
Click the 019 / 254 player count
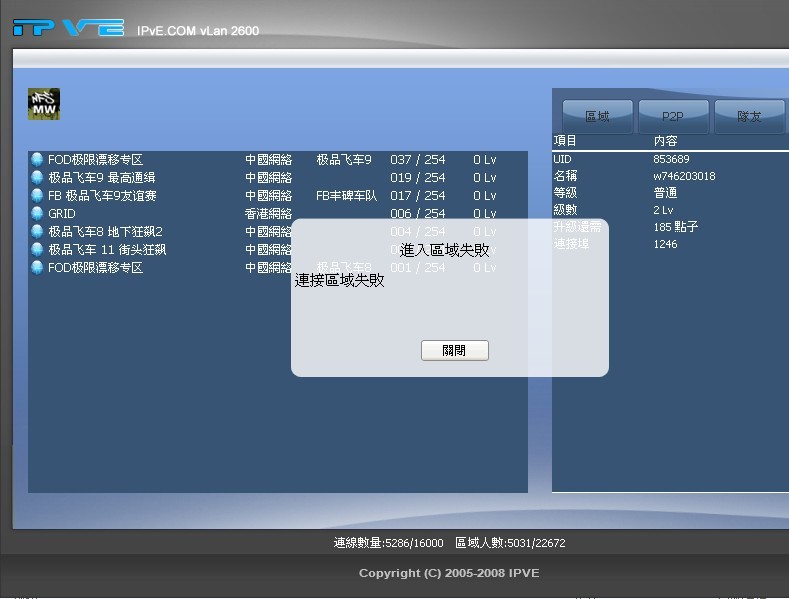(x=418, y=178)
